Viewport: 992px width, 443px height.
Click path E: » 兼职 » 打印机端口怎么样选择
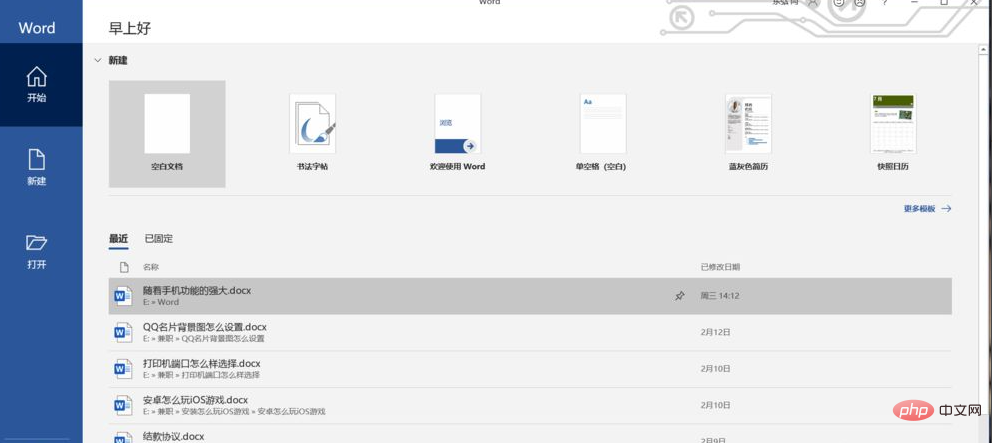pyautogui.click(x=201, y=375)
